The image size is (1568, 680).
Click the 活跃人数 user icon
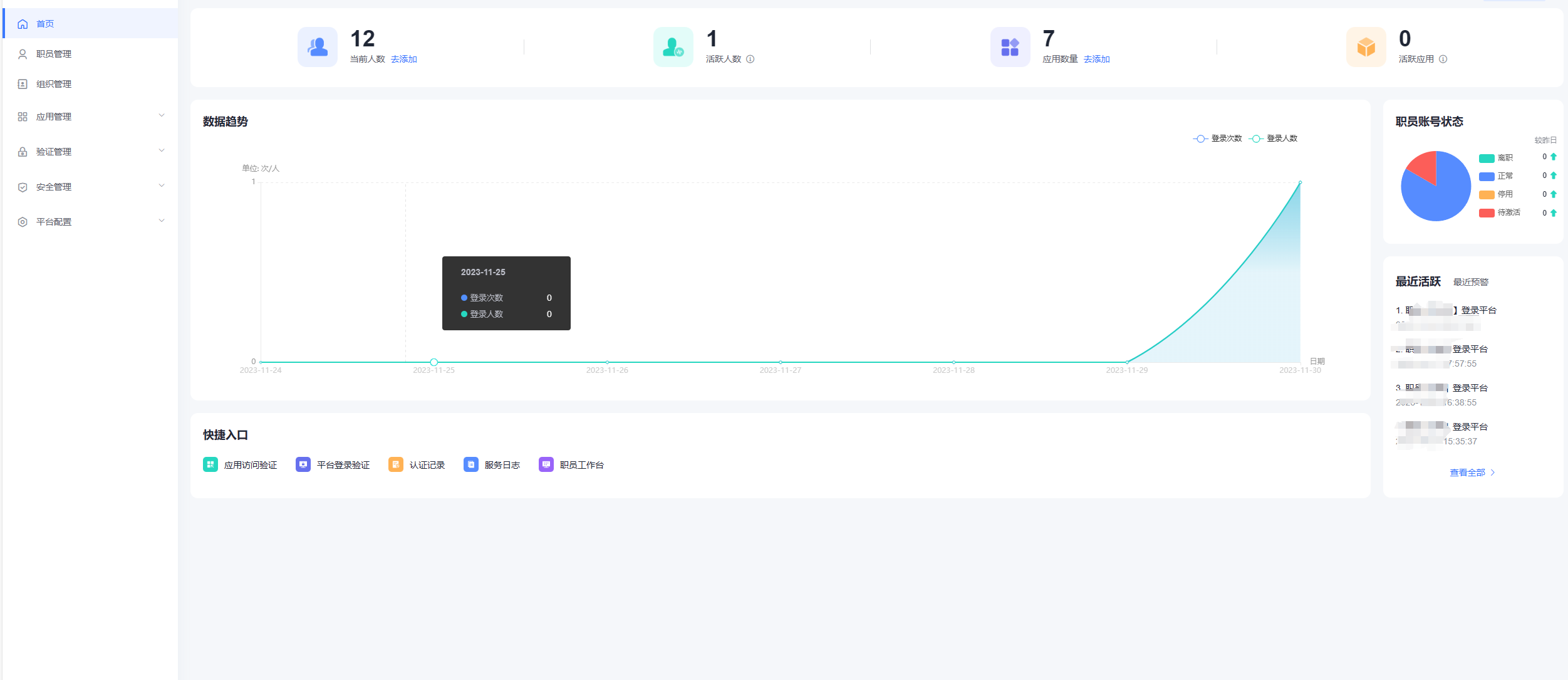[x=673, y=47]
